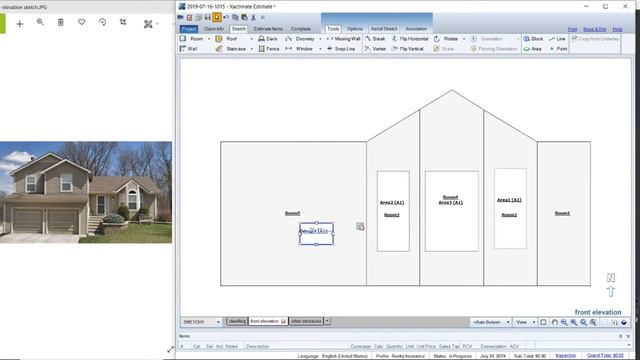Select the Point annotation tool
Screen dimensions: 640x360
coord(558,49)
